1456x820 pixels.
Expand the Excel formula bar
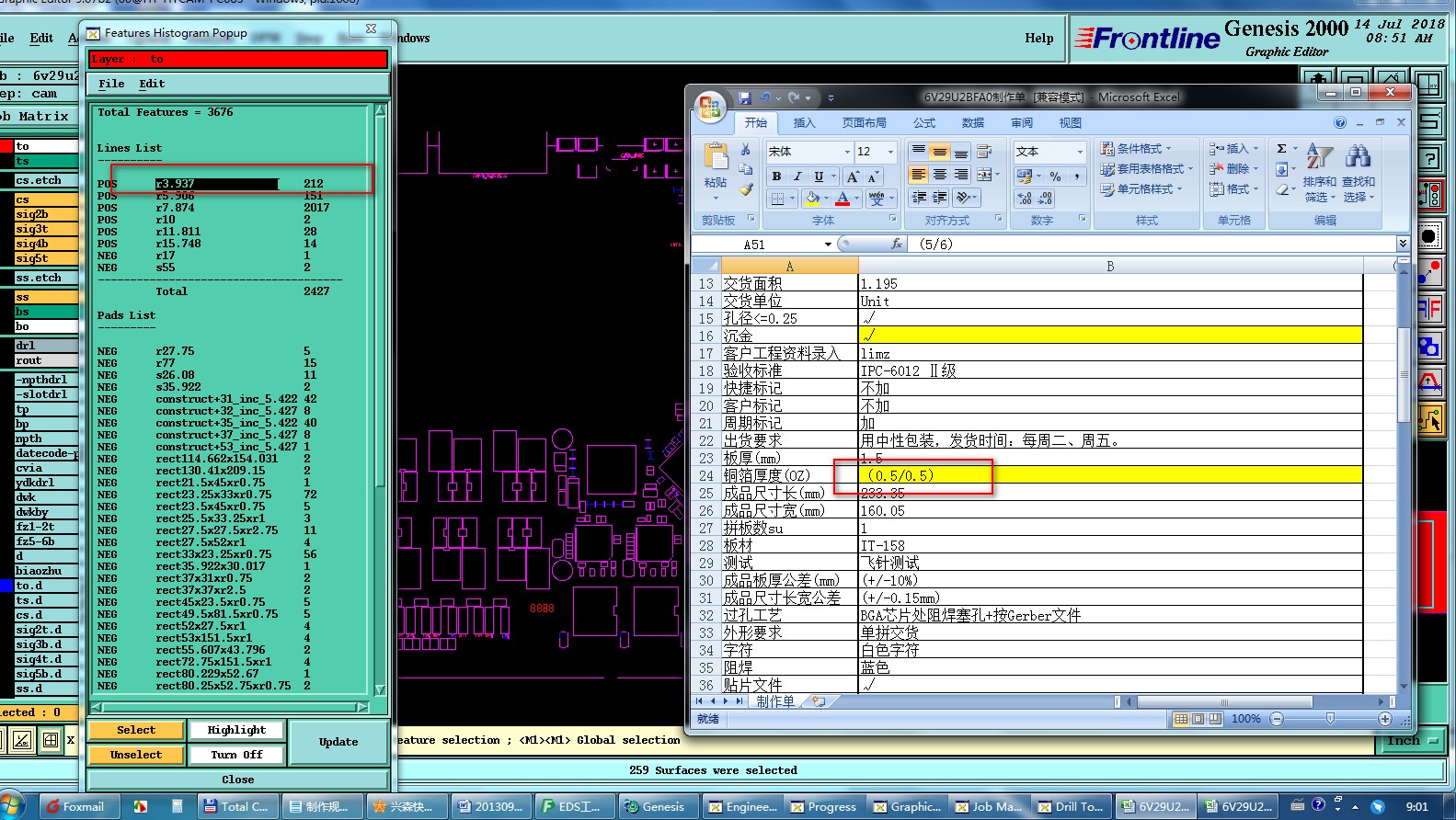(x=1403, y=244)
